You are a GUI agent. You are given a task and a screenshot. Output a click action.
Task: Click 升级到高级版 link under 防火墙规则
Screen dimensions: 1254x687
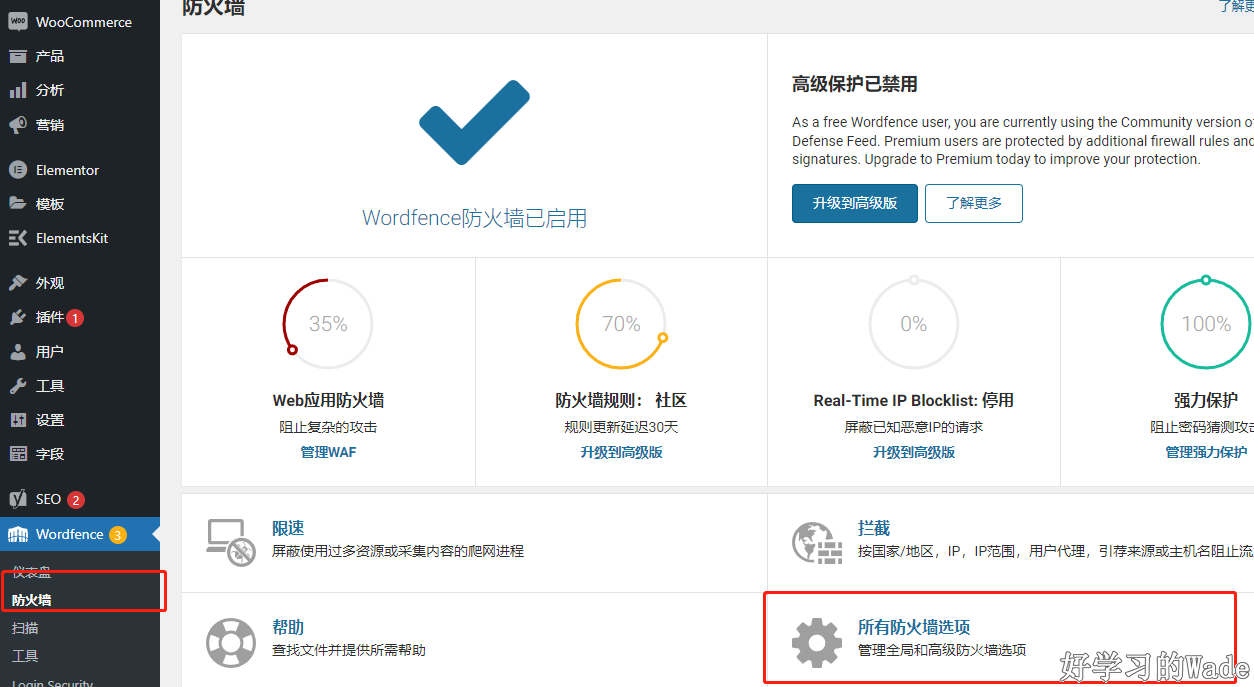click(x=621, y=452)
